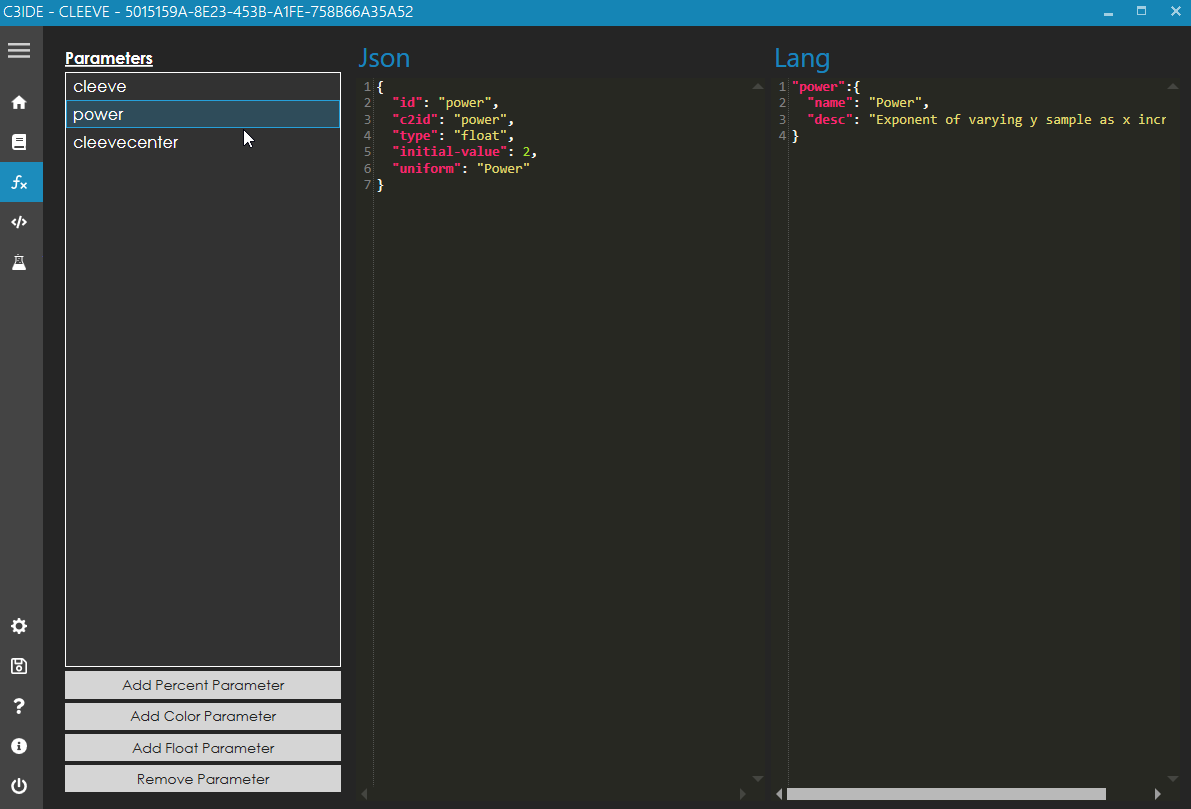
Task: Click the "c2id" key in Json editor
Action: click(x=415, y=119)
